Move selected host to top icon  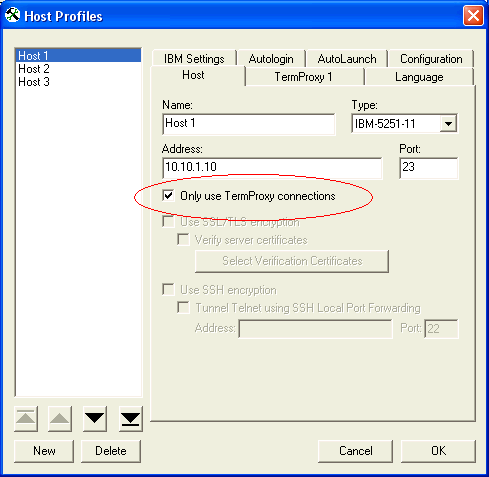(26, 418)
